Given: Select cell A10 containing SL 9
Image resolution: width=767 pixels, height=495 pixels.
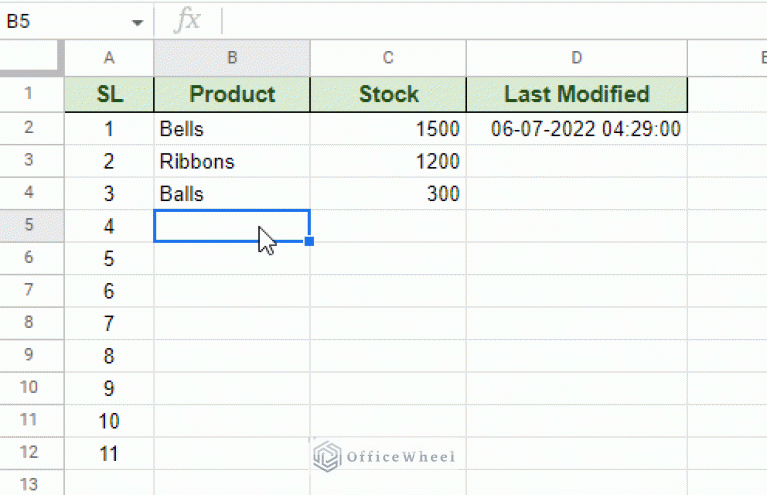Looking at the screenshot, I should (x=109, y=388).
